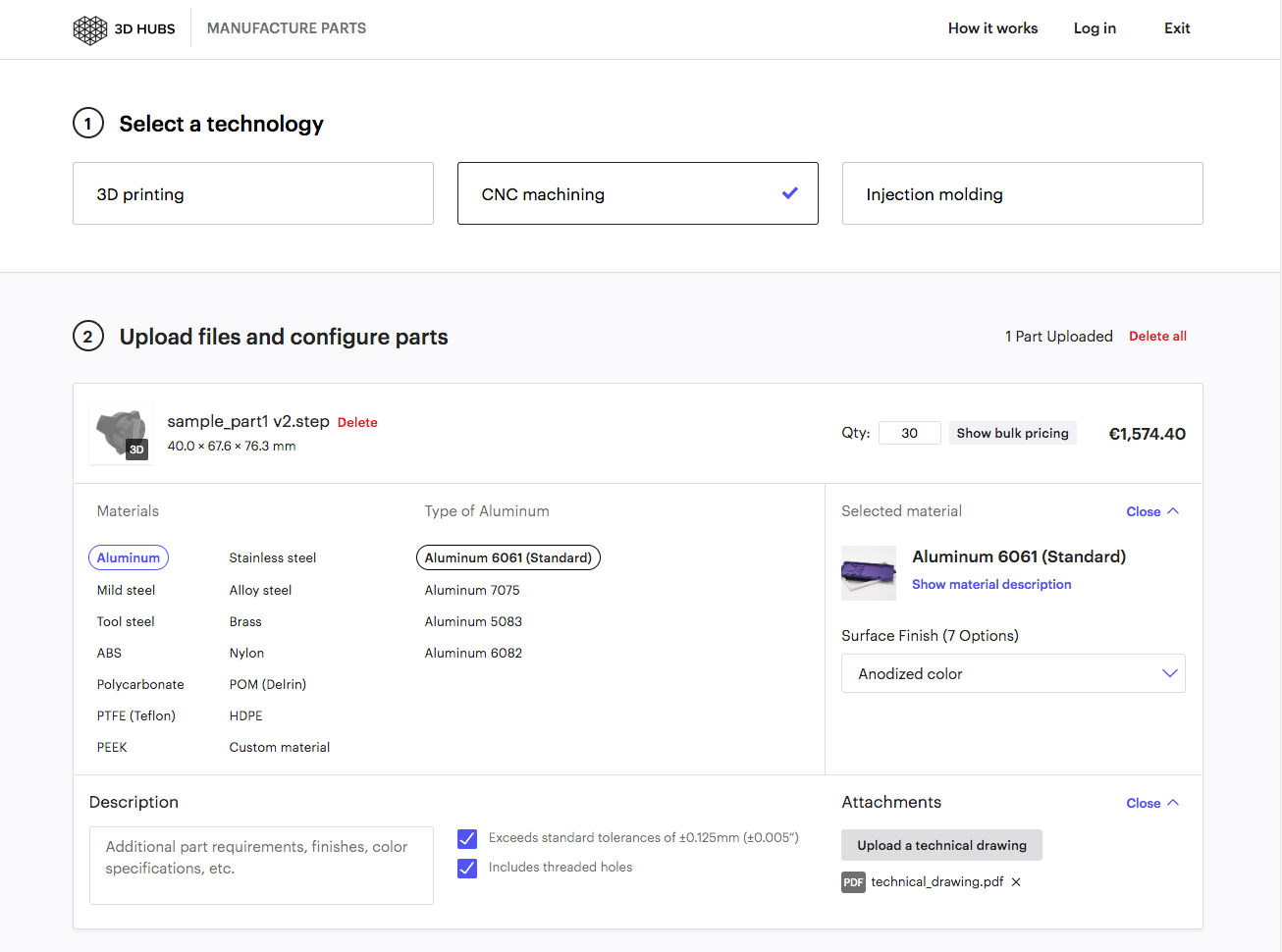This screenshot has height=952, width=1282.
Task: Collapse the Selected material panel
Action: [1151, 511]
